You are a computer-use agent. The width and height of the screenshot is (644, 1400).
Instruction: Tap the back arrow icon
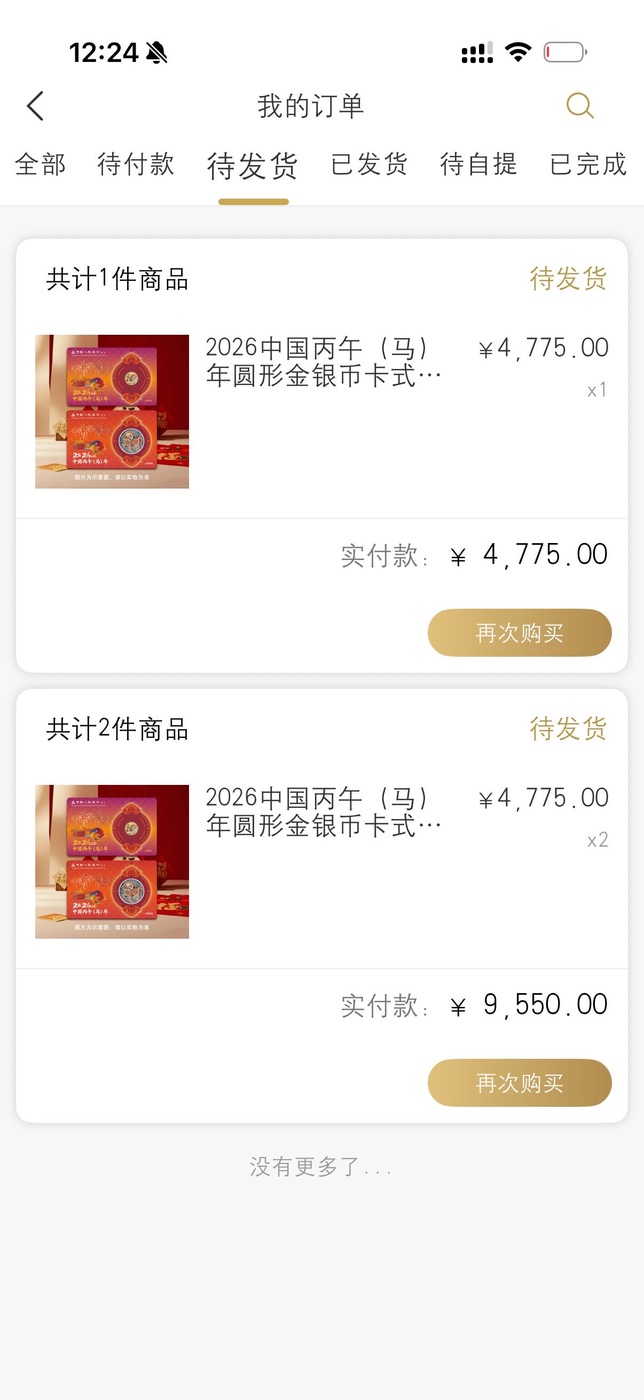(36, 106)
